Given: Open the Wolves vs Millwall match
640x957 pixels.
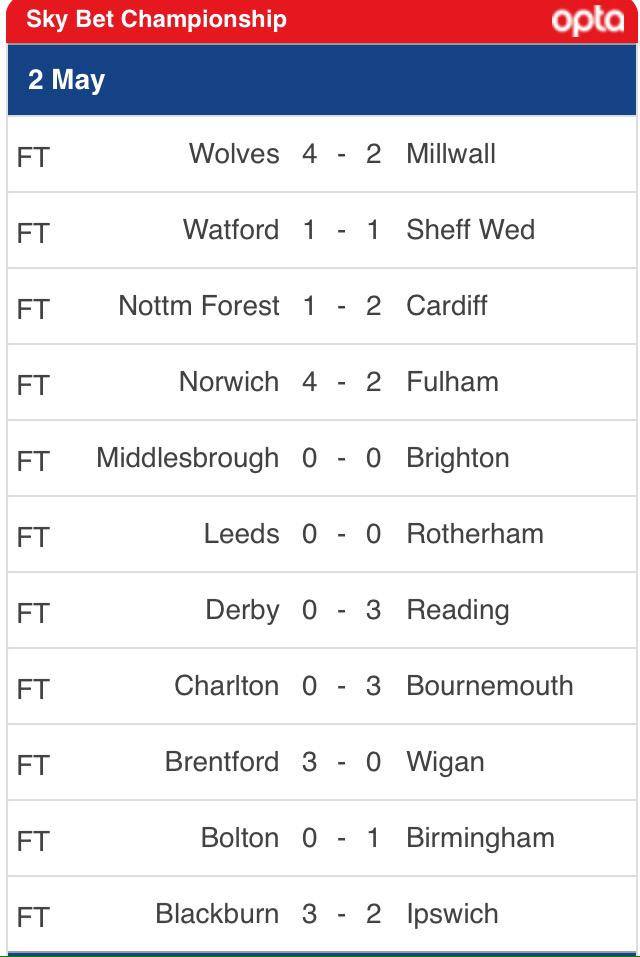Looking at the screenshot, I should 322,154.
